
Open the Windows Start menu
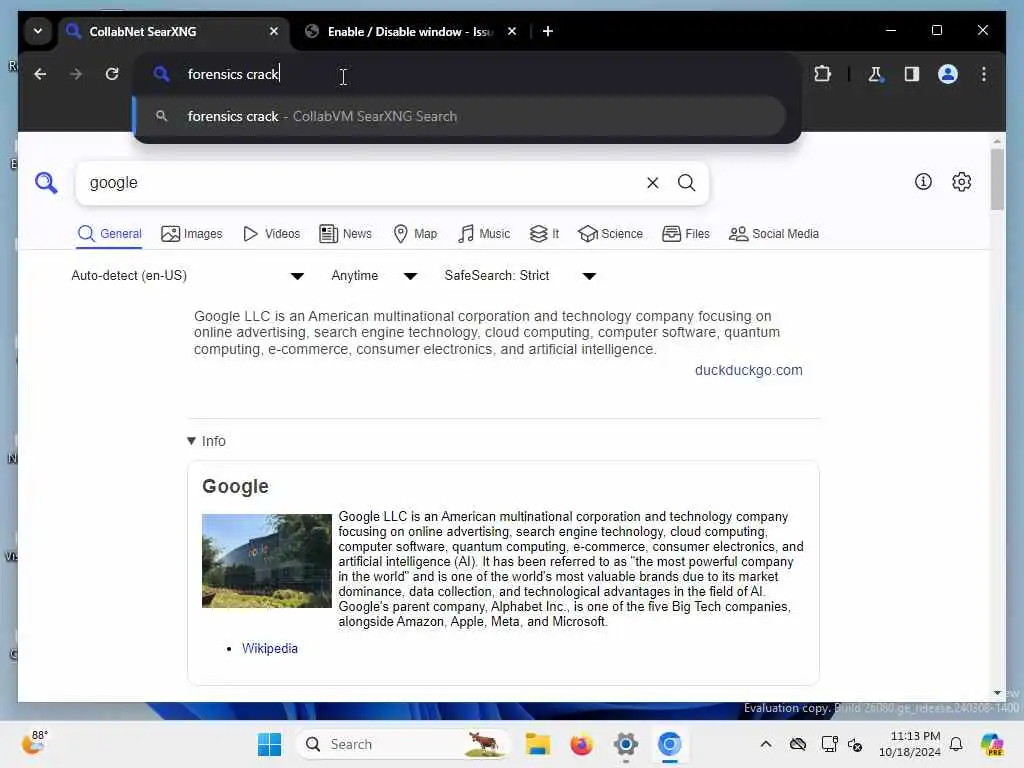click(x=269, y=744)
